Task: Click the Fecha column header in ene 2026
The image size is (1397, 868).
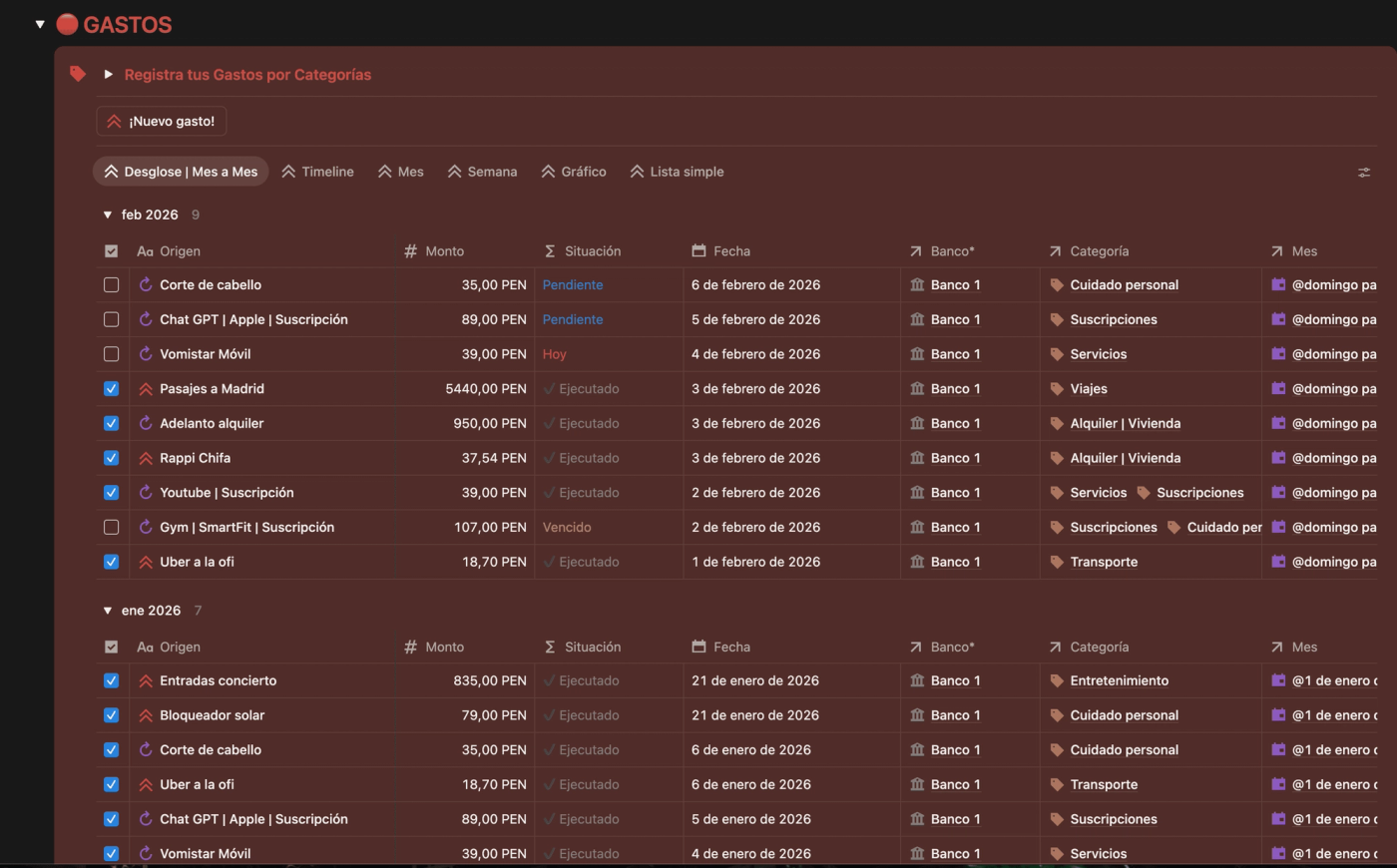Action: (x=731, y=647)
